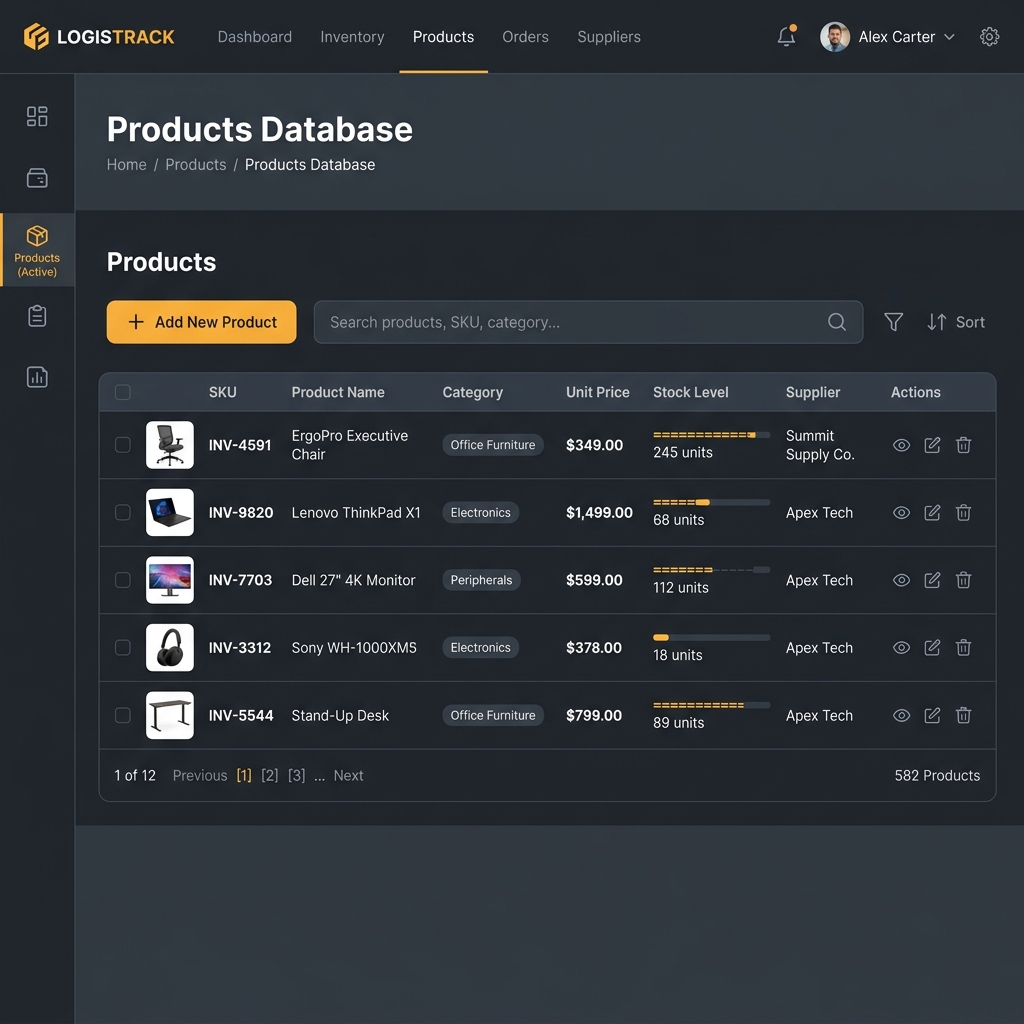View the Dell 4K Monitor eye icon
The image size is (1024, 1024).
pyautogui.click(x=901, y=580)
